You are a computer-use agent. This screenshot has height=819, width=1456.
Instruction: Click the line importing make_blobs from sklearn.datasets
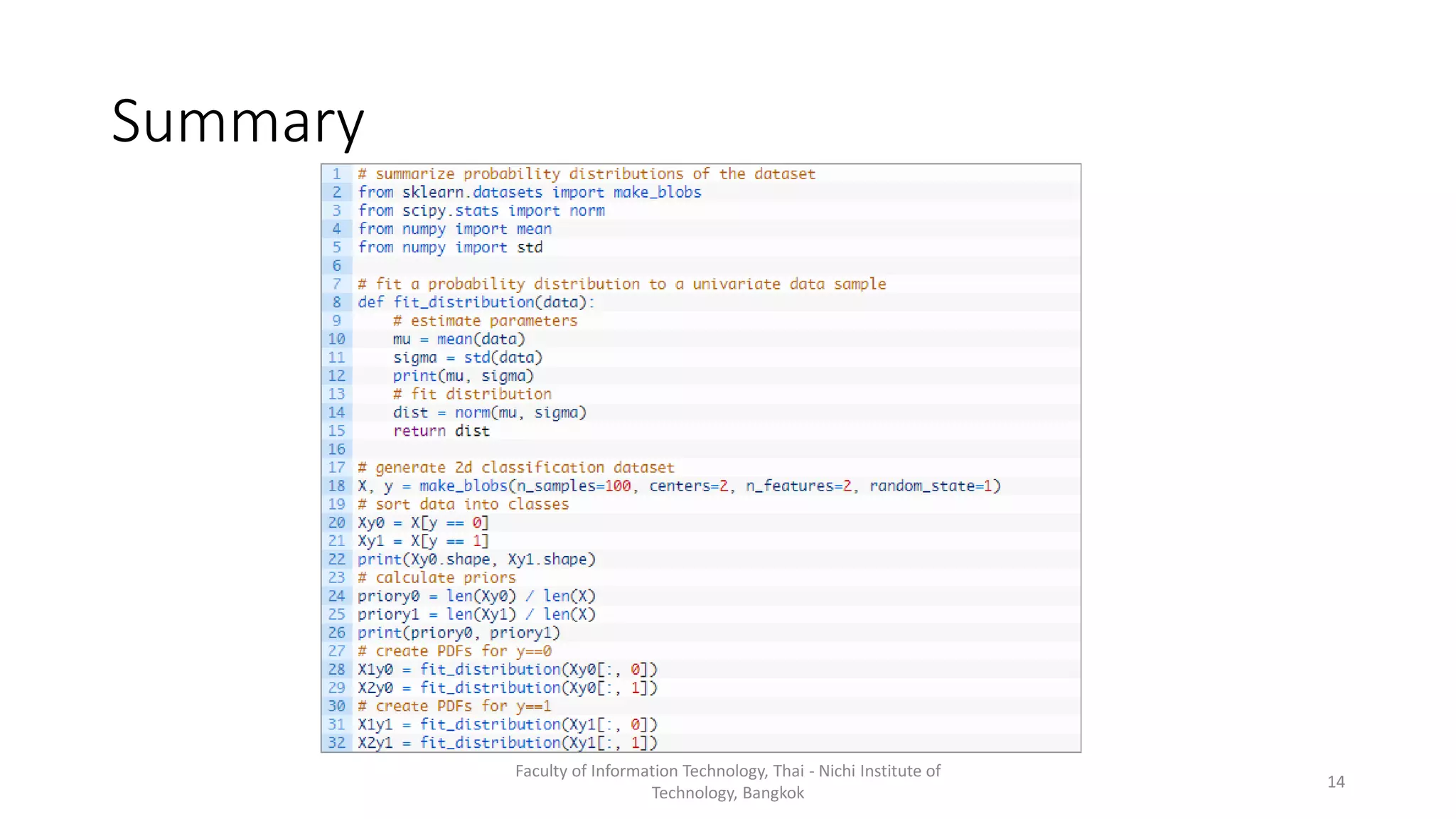[530, 193]
